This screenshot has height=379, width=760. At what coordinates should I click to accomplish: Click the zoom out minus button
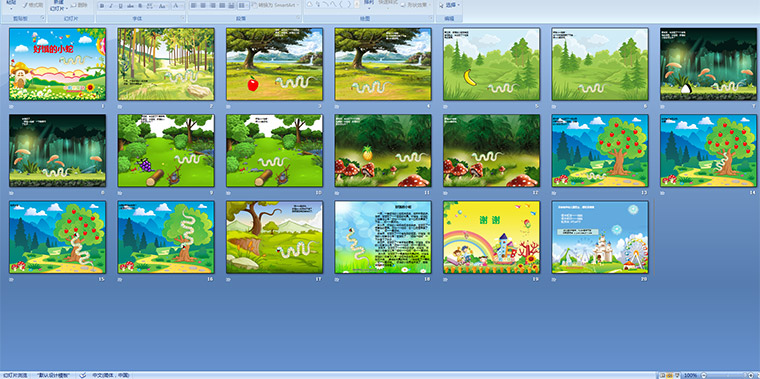click(x=704, y=376)
